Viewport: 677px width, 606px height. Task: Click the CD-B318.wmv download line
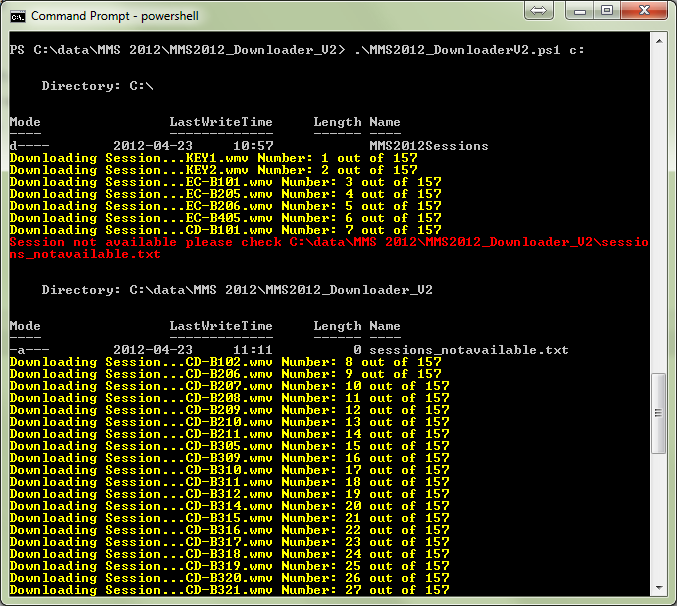230,554
